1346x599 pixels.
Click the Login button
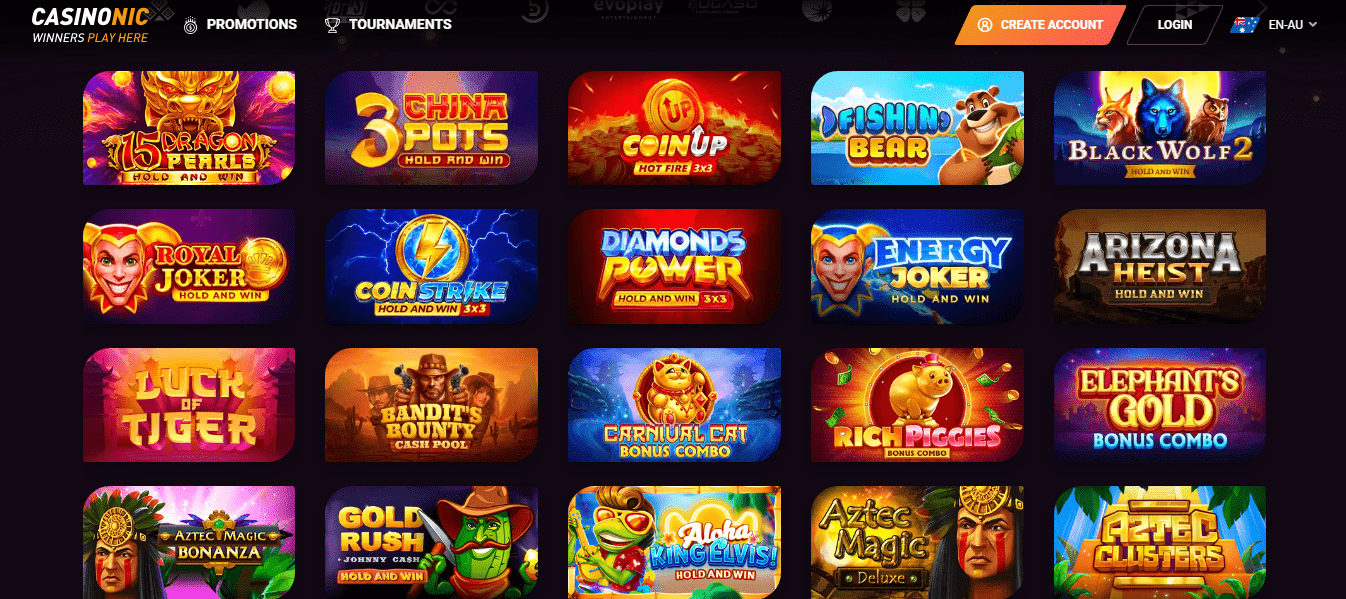pos(1175,25)
